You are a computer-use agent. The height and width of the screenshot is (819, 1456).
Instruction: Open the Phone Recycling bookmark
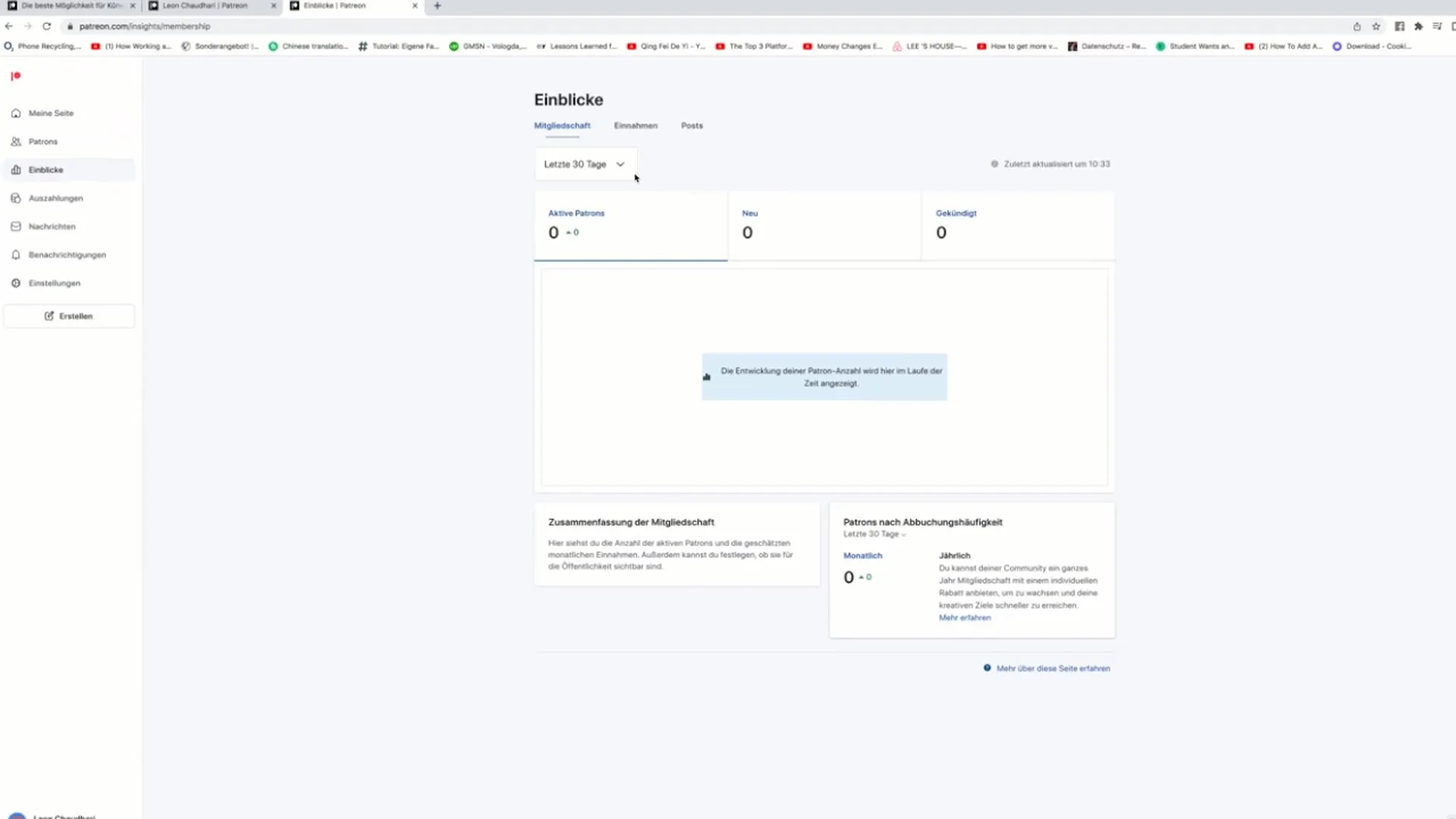[42, 46]
